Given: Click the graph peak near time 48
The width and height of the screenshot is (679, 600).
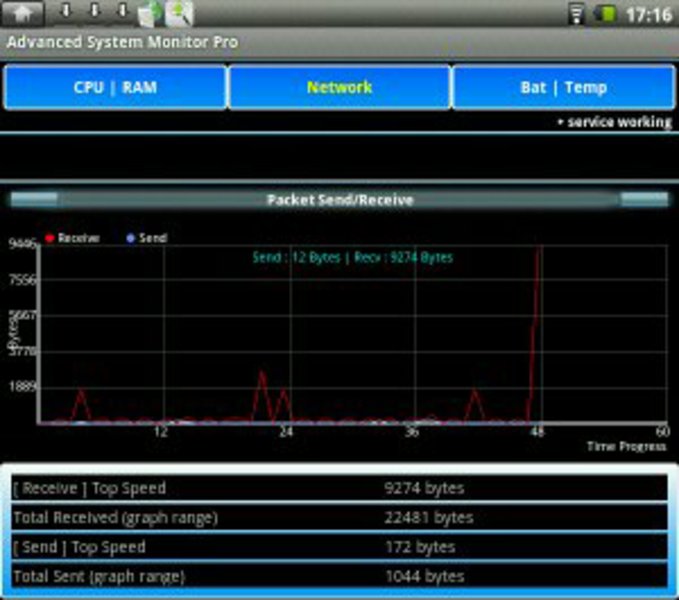Looking at the screenshot, I should [539, 250].
